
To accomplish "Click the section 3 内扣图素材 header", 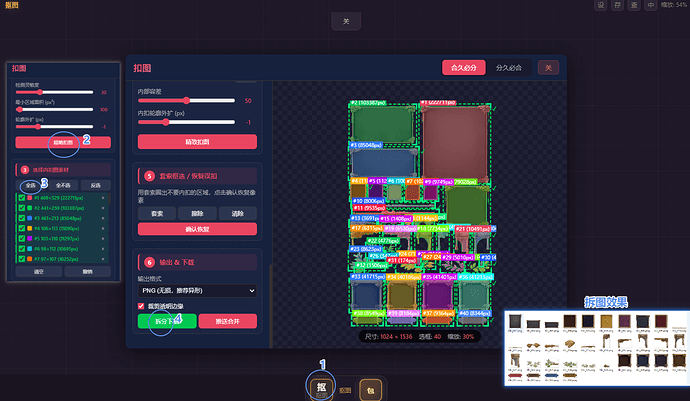I will click(63, 170).
